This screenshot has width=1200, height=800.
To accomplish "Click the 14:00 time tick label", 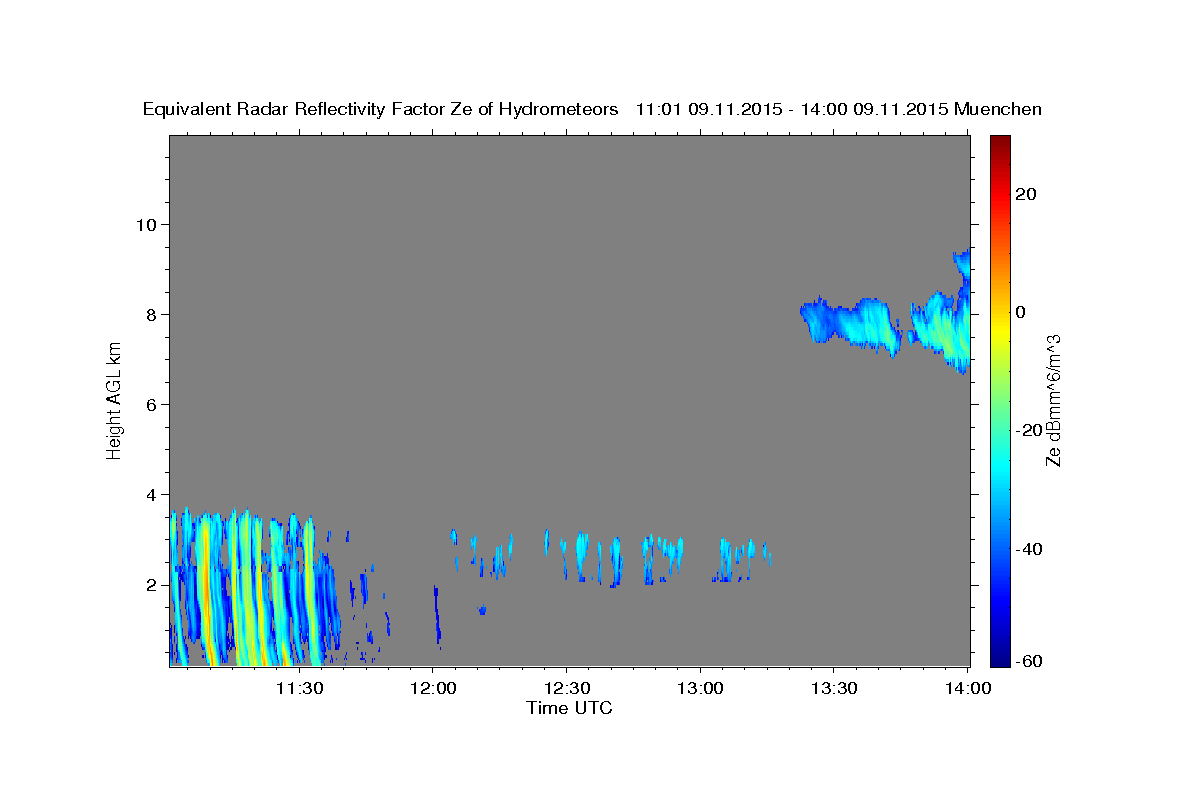I will (x=967, y=688).
